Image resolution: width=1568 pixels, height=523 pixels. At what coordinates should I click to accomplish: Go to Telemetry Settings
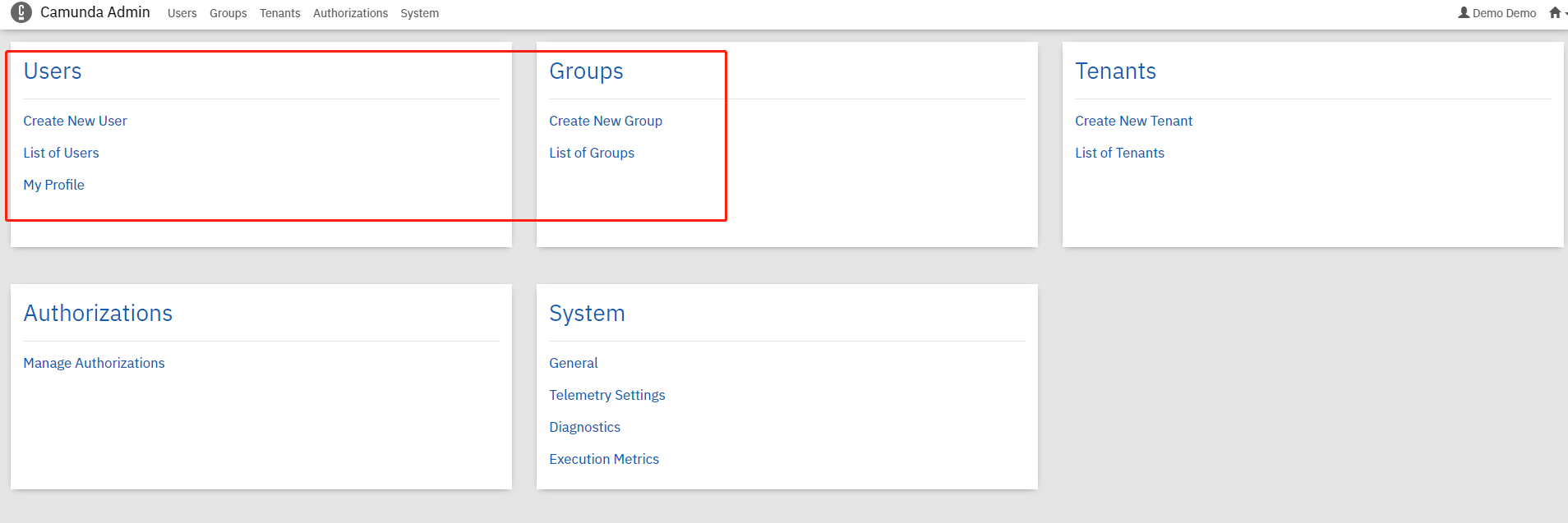(x=606, y=395)
